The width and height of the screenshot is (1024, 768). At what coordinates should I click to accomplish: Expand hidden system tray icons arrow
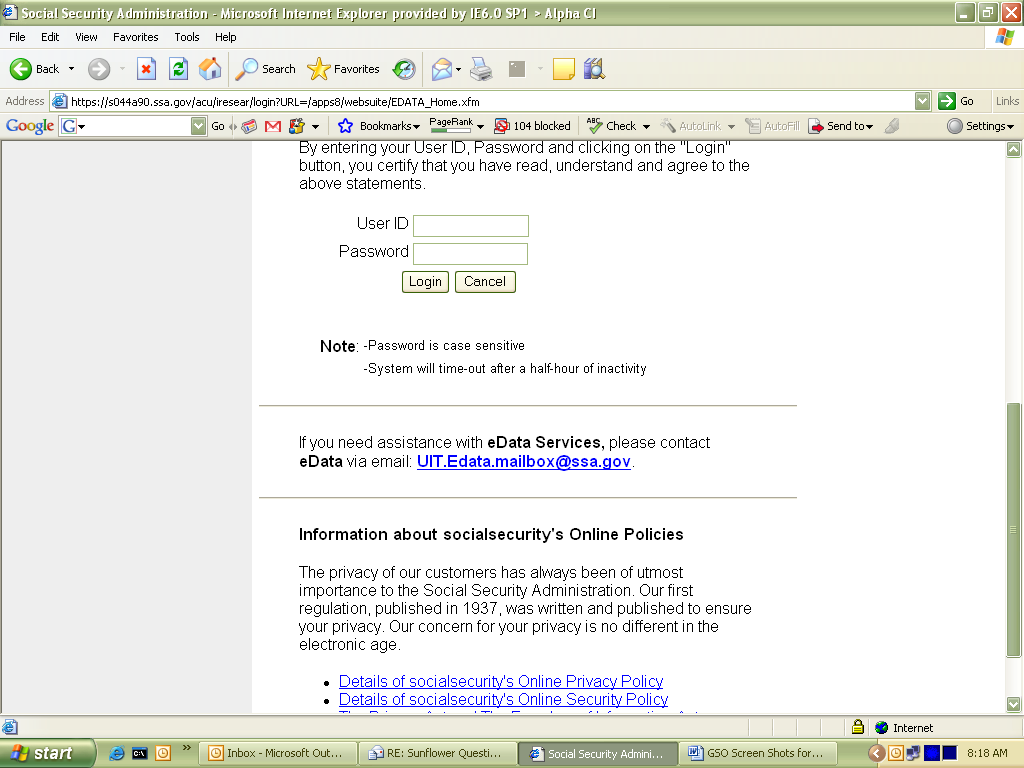coord(876,754)
